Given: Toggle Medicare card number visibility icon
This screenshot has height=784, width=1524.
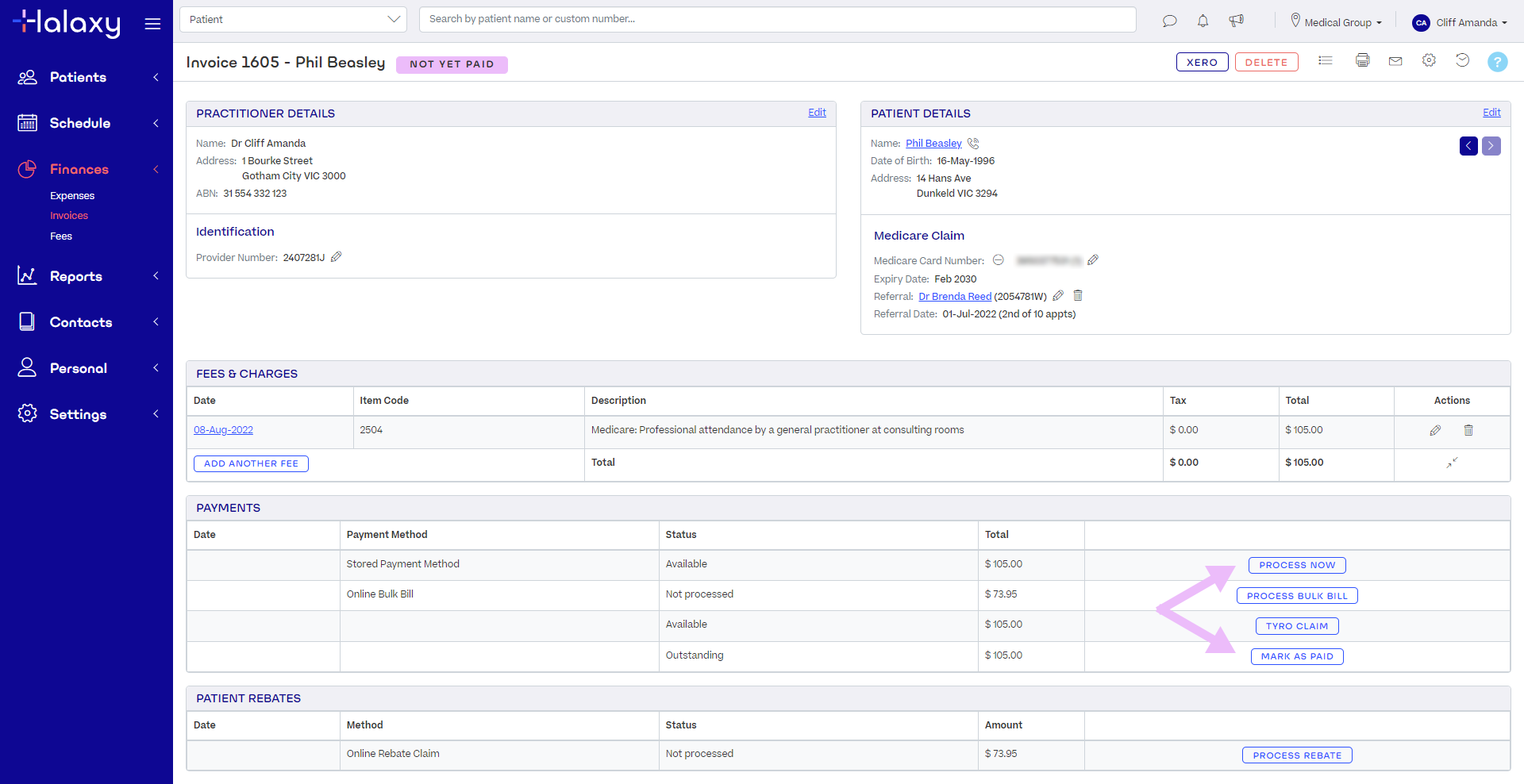Looking at the screenshot, I should tap(999, 260).
